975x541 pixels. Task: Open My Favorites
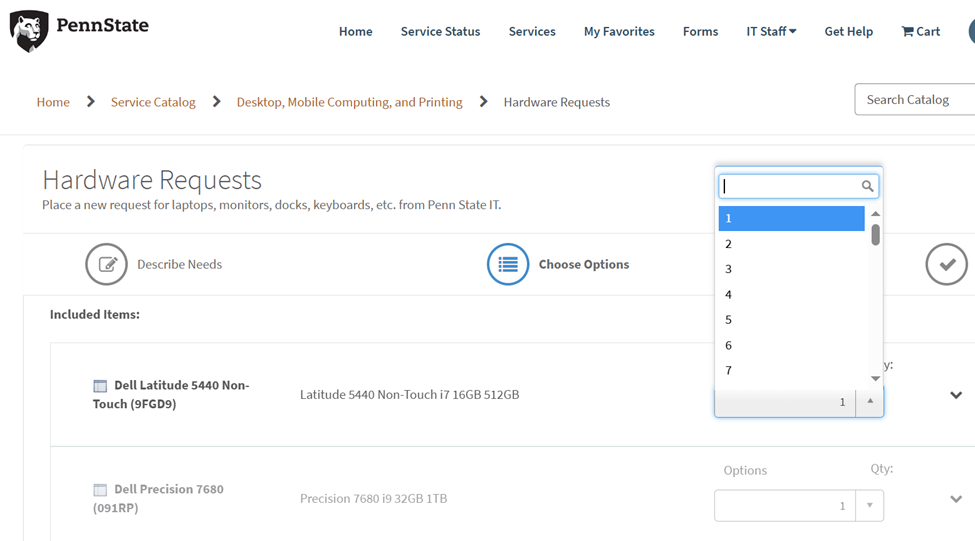pyautogui.click(x=619, y=31)
